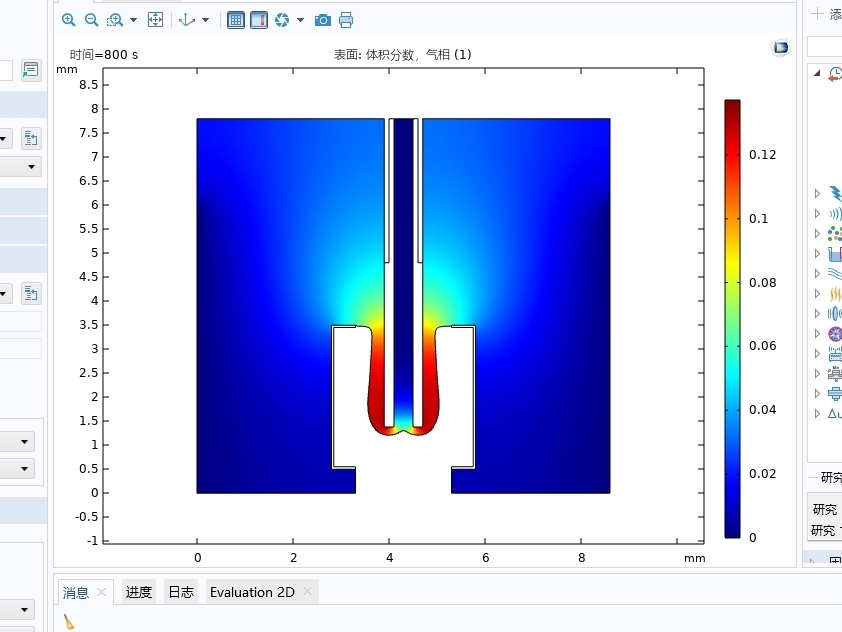Click the semiconductor layers icon
This screenshot has width=842, height=632.
835,374
